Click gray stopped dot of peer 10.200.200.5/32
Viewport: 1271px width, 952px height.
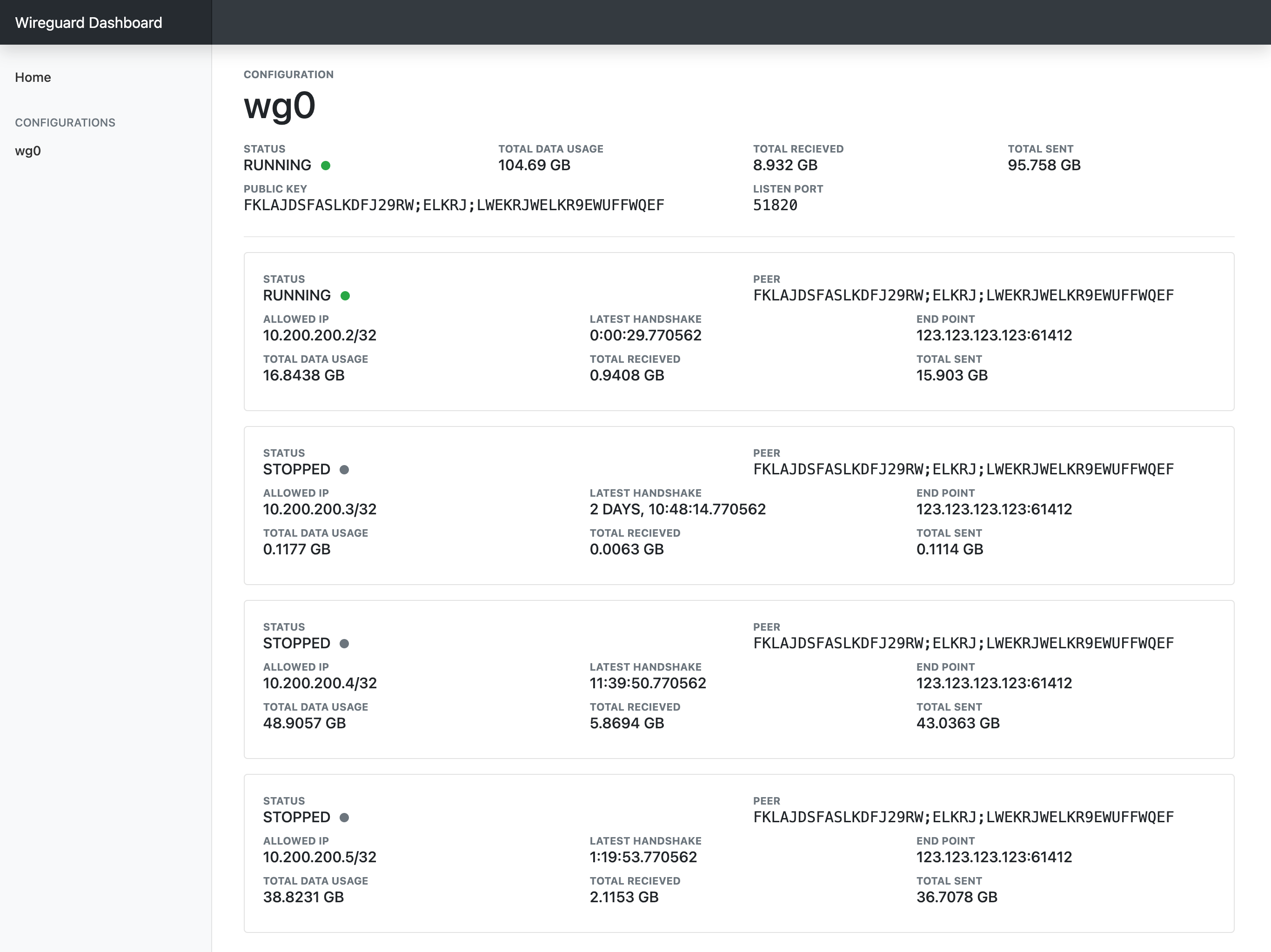344,818
